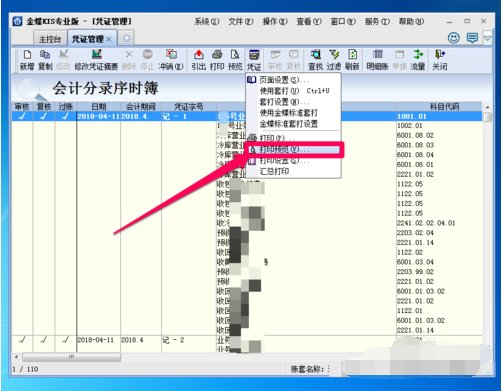
Task: Click the 复核 column header
Action: tap(44, 107)
